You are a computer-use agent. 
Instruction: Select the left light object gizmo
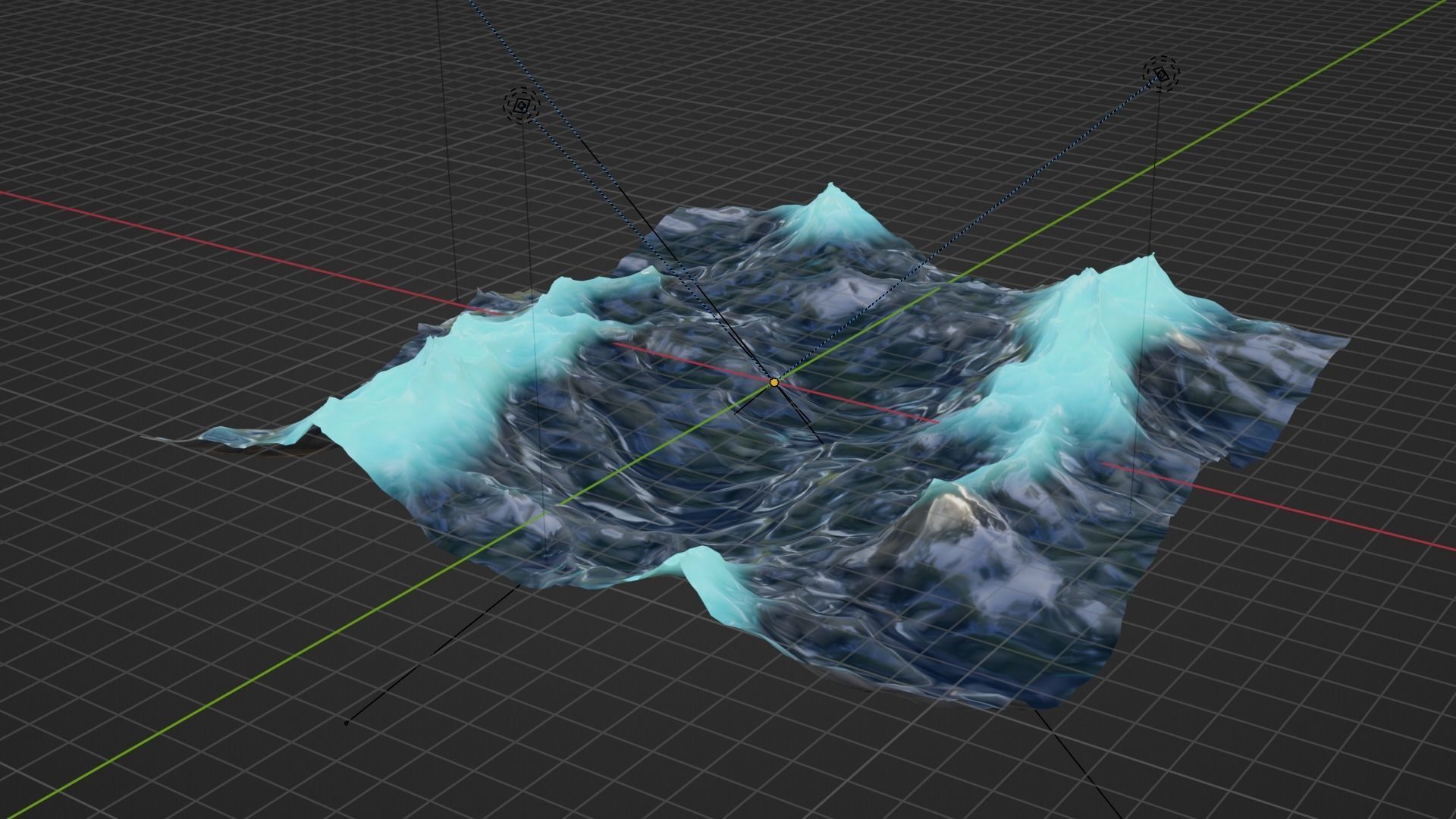pyautogui.click(x=521, y=105)
